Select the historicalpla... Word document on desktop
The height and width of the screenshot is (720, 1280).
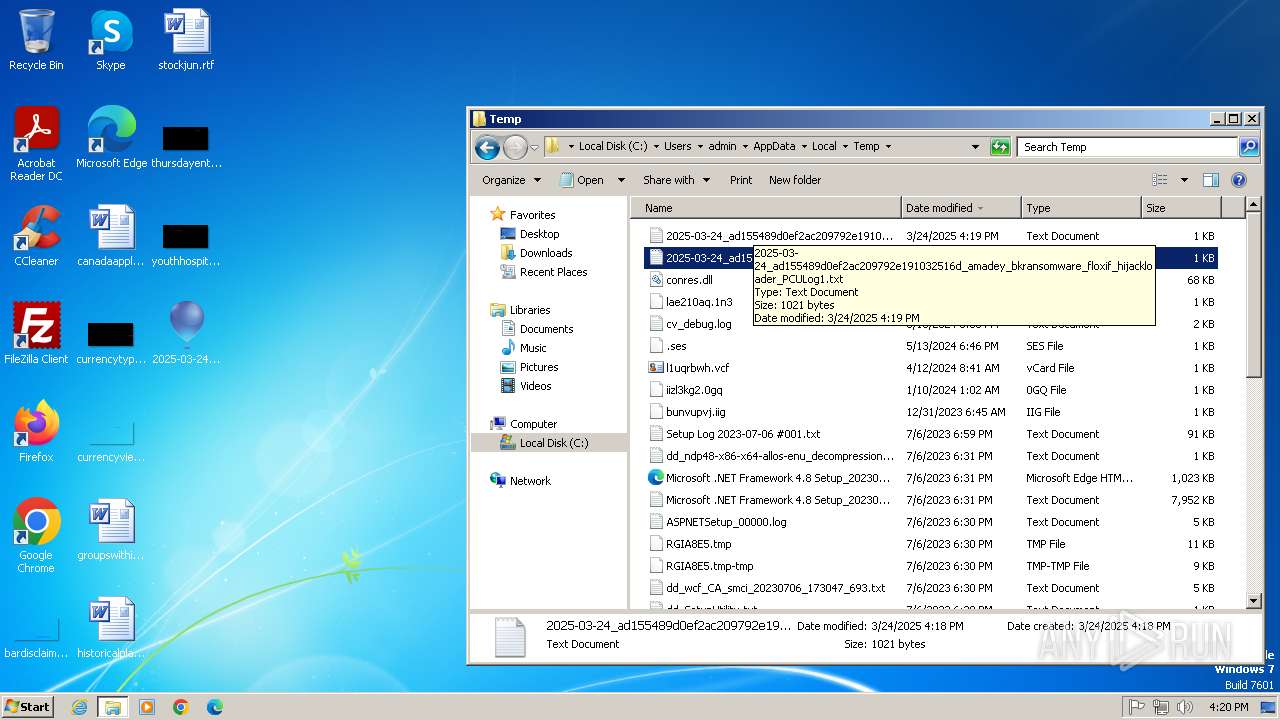point(111,628)
